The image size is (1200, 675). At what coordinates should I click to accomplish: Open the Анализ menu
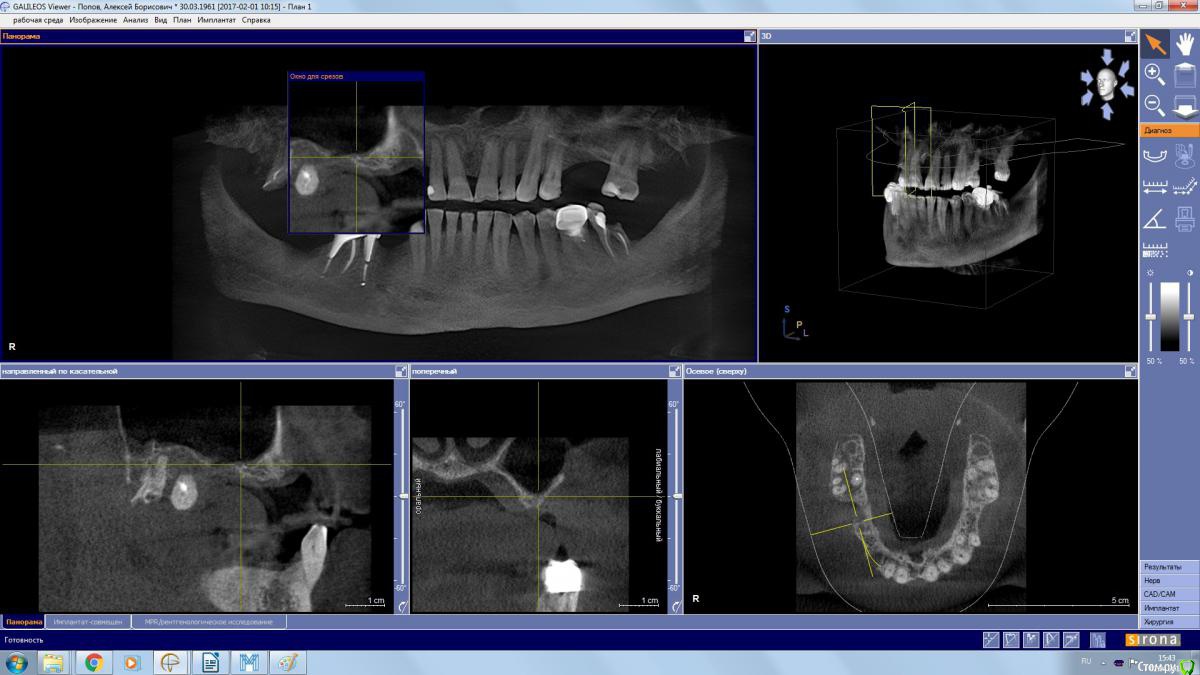click(x=135, y=20)
